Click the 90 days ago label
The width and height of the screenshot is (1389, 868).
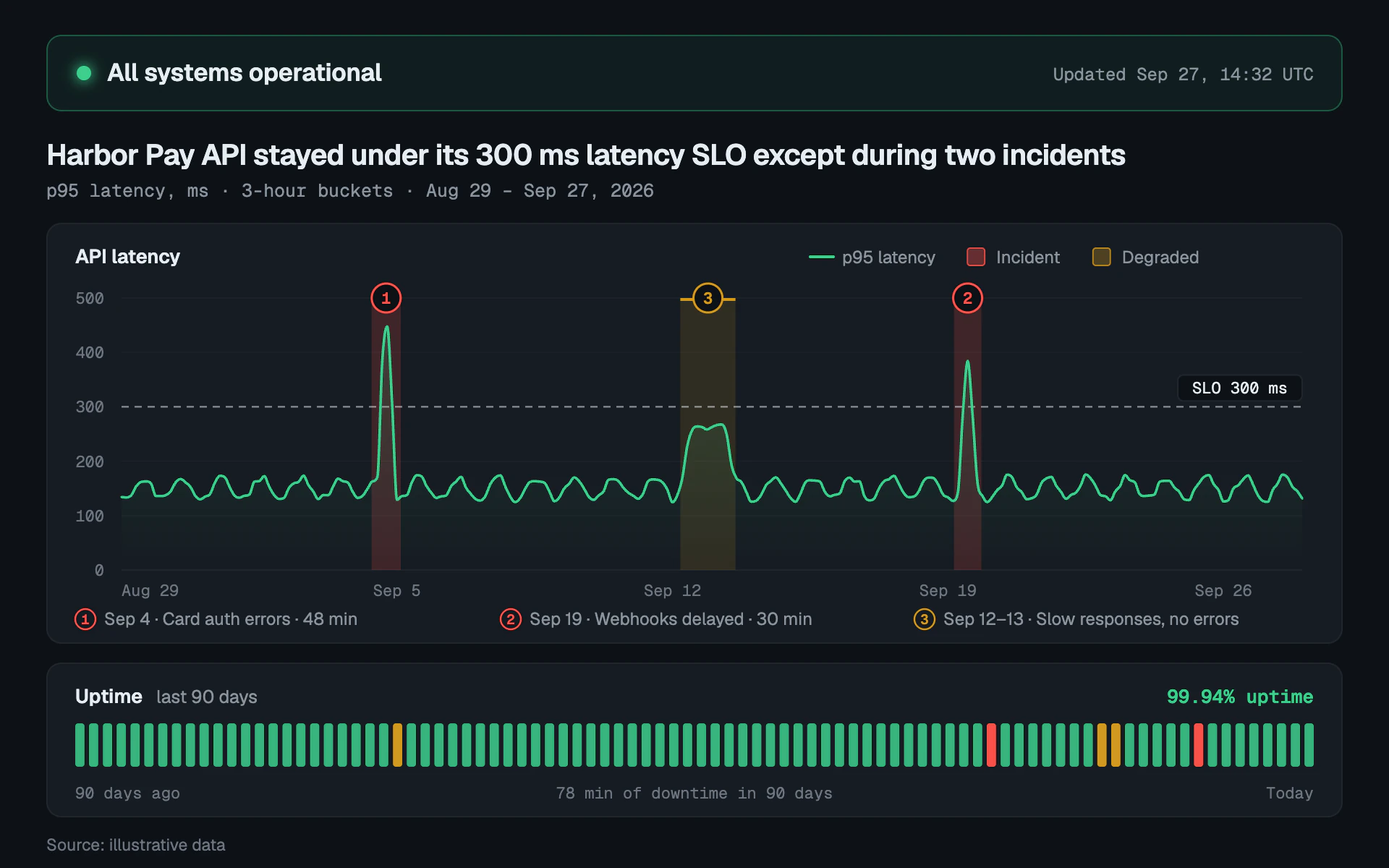(127, 793)
